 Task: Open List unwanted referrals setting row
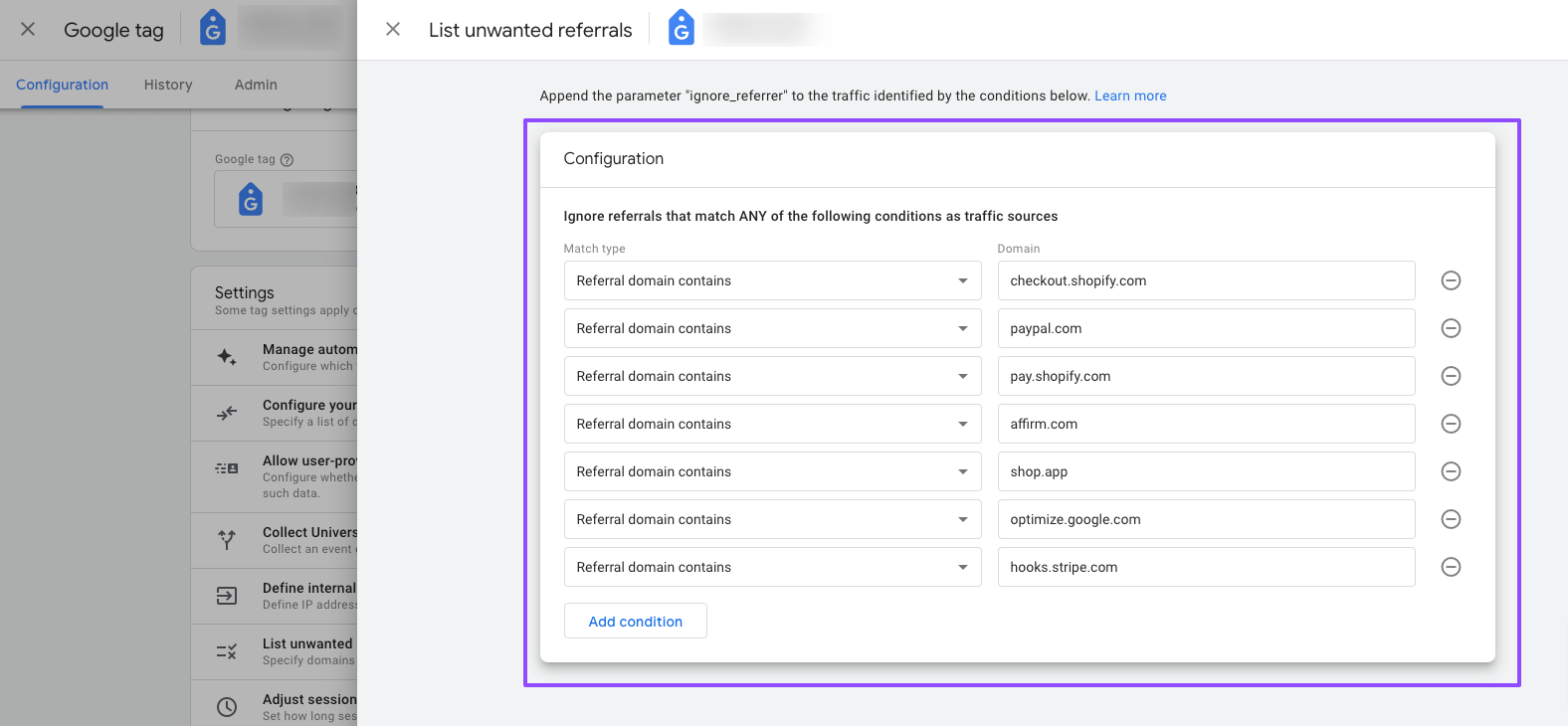click(274, 651)
